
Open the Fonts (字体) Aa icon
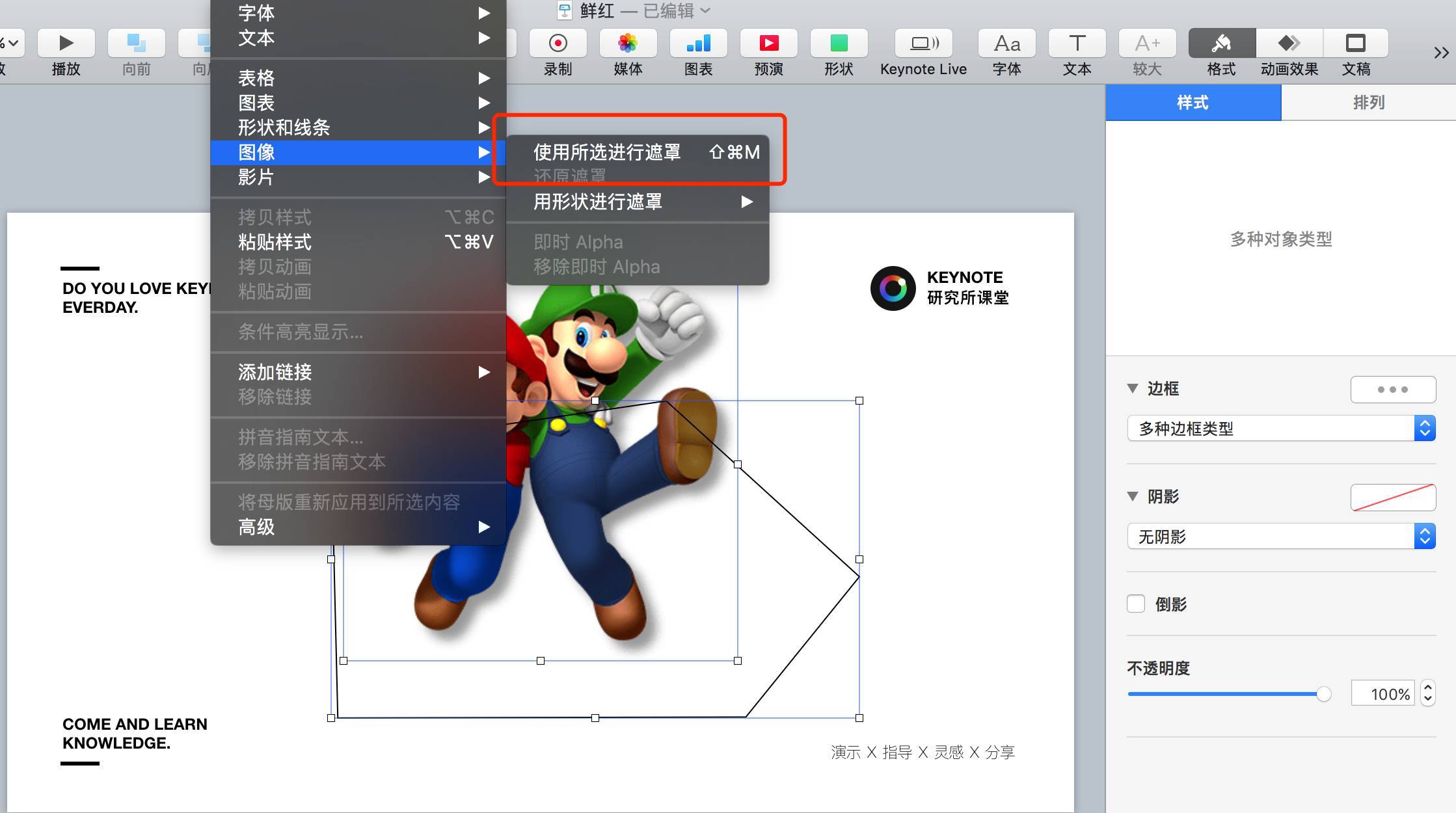point(1006,43)
